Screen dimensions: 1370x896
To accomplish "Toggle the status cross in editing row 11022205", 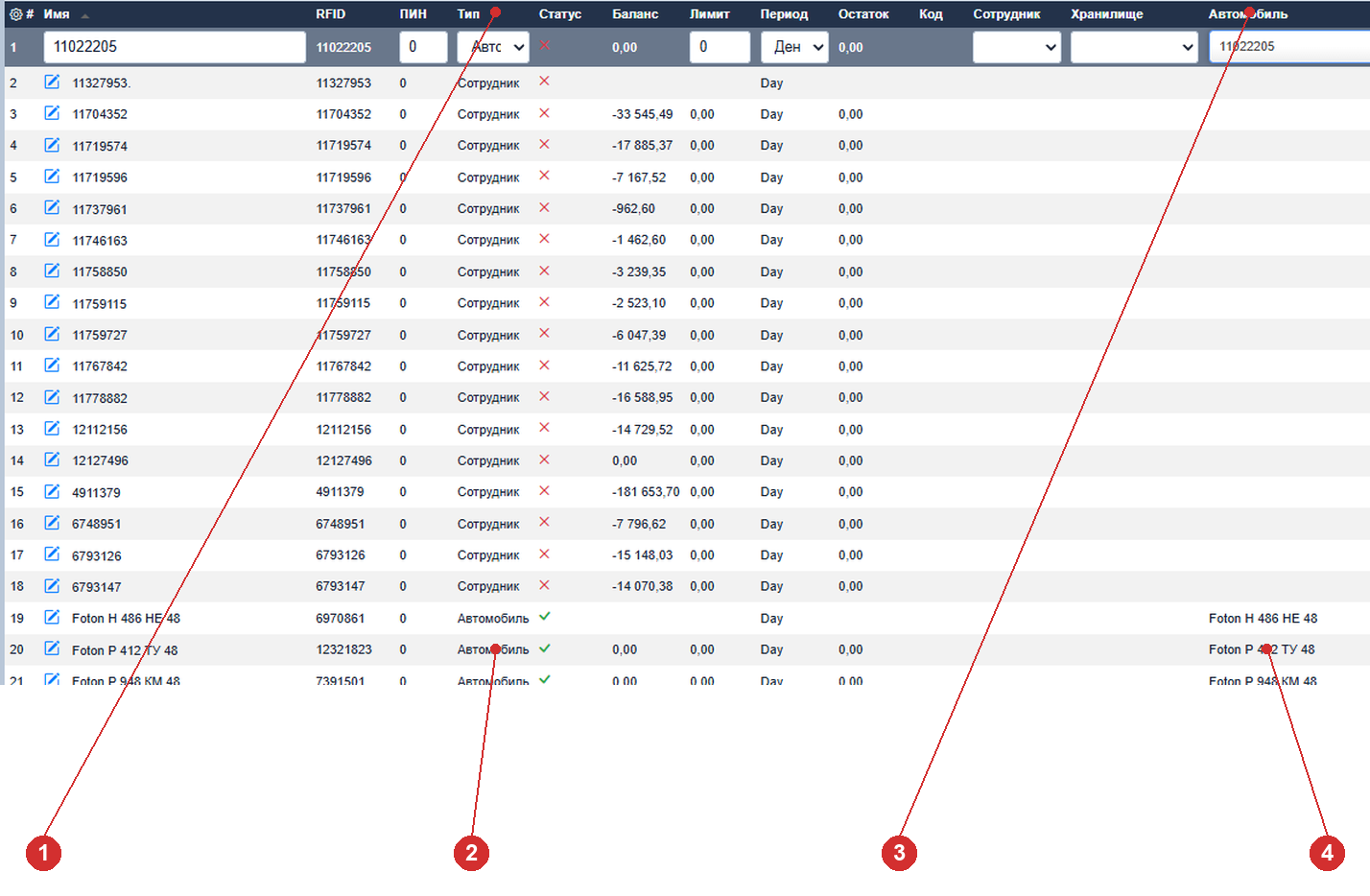I will [x=545, y=45].
